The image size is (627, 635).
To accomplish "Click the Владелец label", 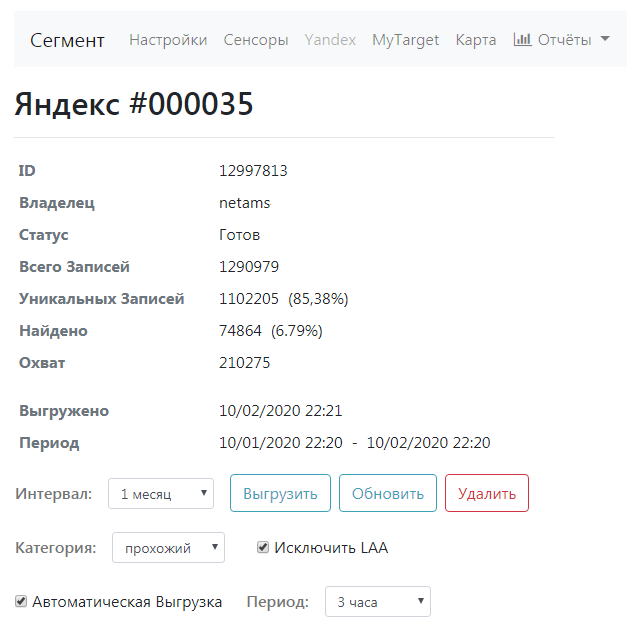I will coord(57,202).
